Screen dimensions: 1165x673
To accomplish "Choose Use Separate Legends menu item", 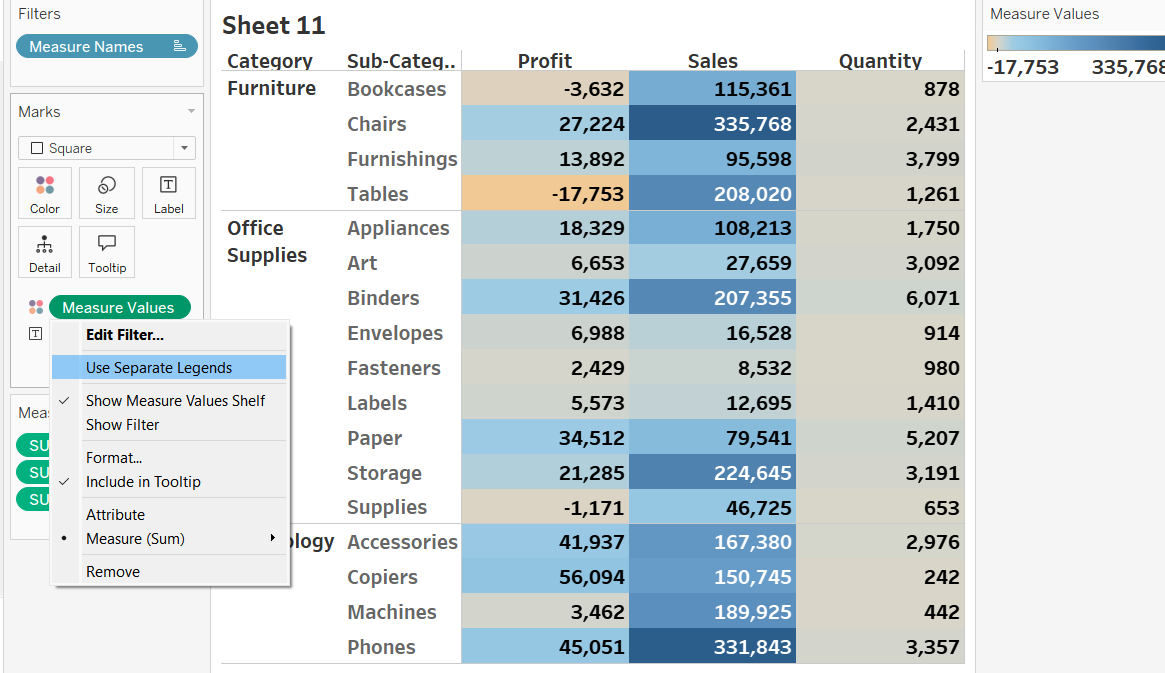I will coord(159,368).
